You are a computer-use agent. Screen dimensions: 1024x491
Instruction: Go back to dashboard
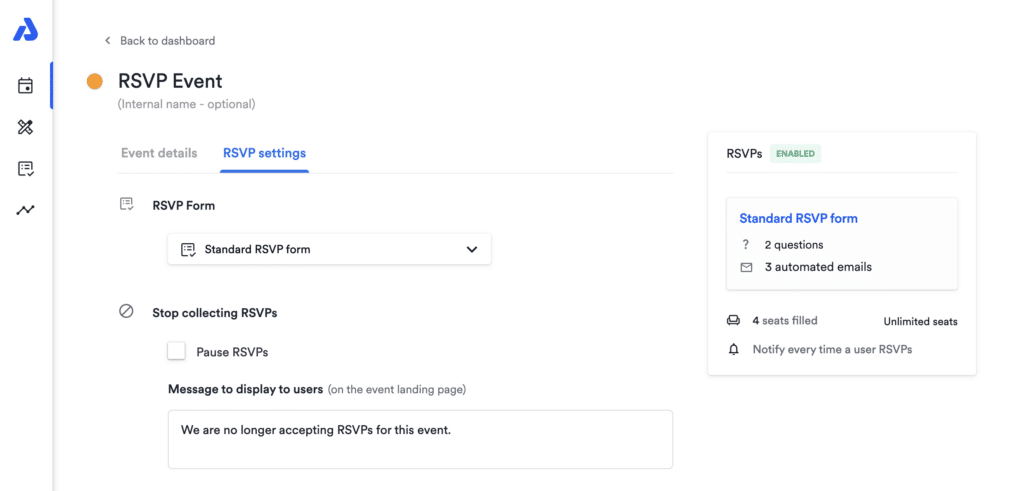click(167, 40)
